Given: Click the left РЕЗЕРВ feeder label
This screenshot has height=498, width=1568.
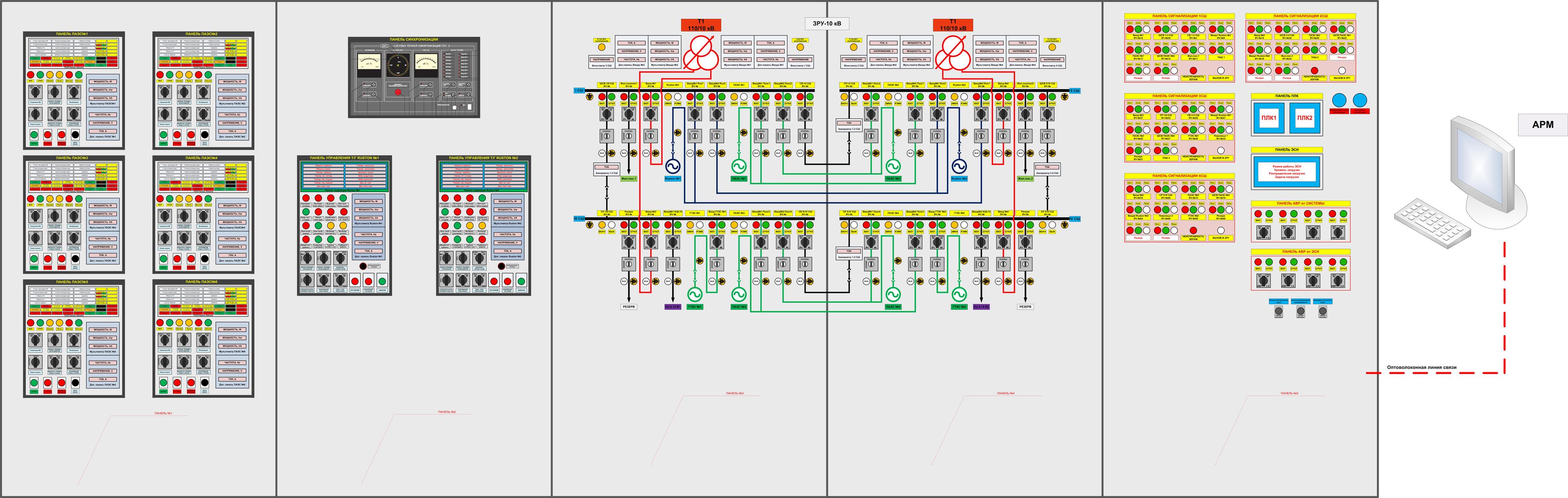Looking at the screenshot, I should tap(629, 307).
